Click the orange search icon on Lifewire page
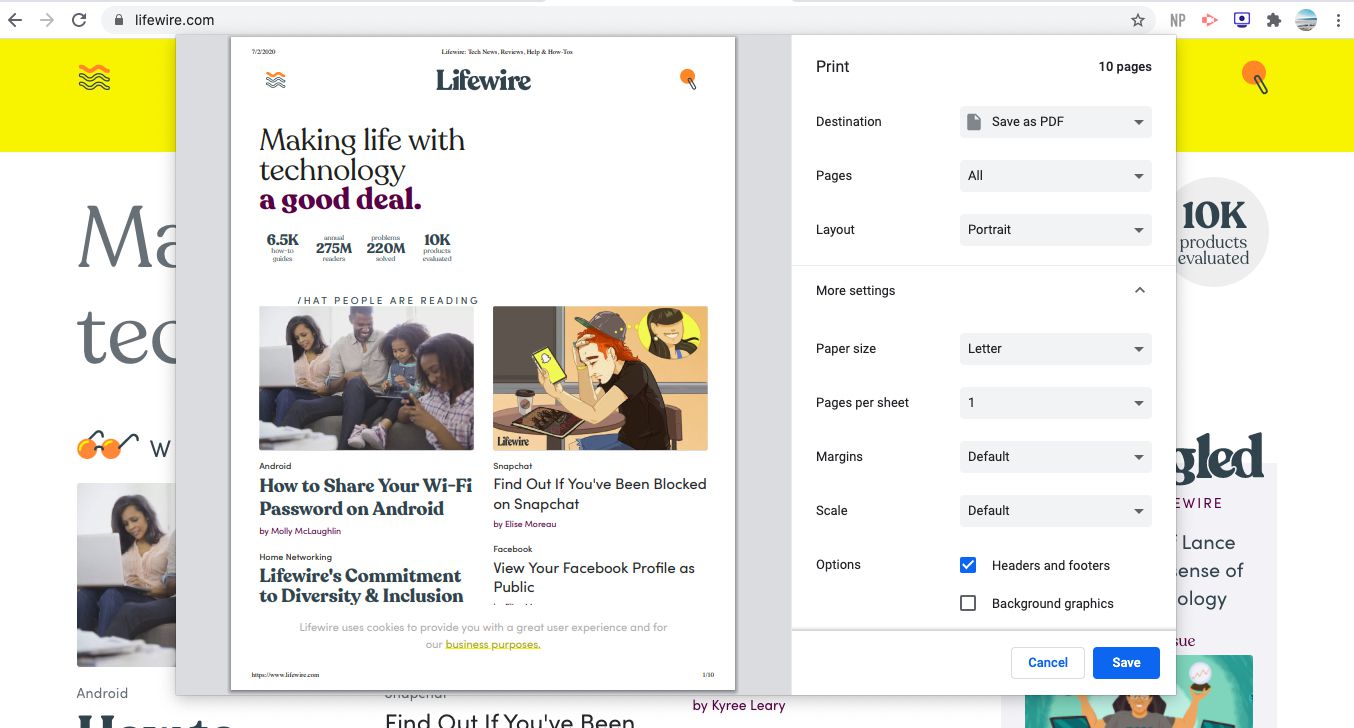This screenshot has height=728, width=1354. tap(1255, 77)
